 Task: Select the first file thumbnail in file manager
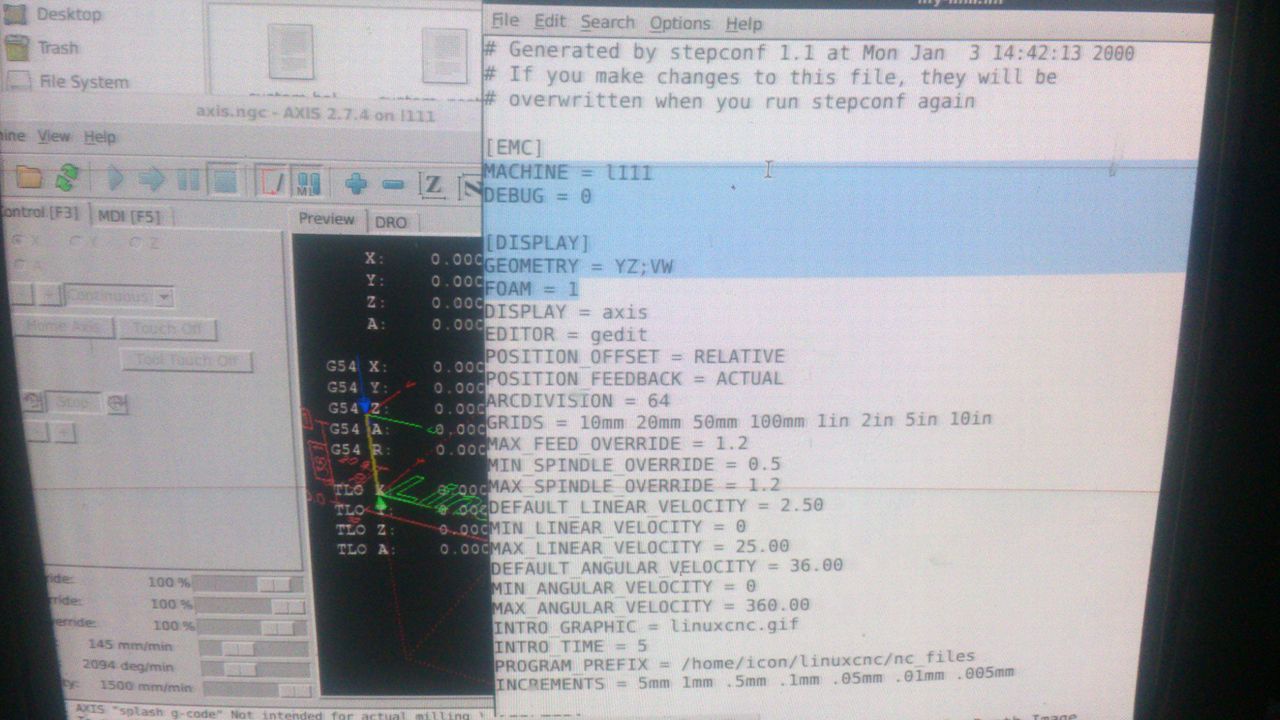pos(291,52)
